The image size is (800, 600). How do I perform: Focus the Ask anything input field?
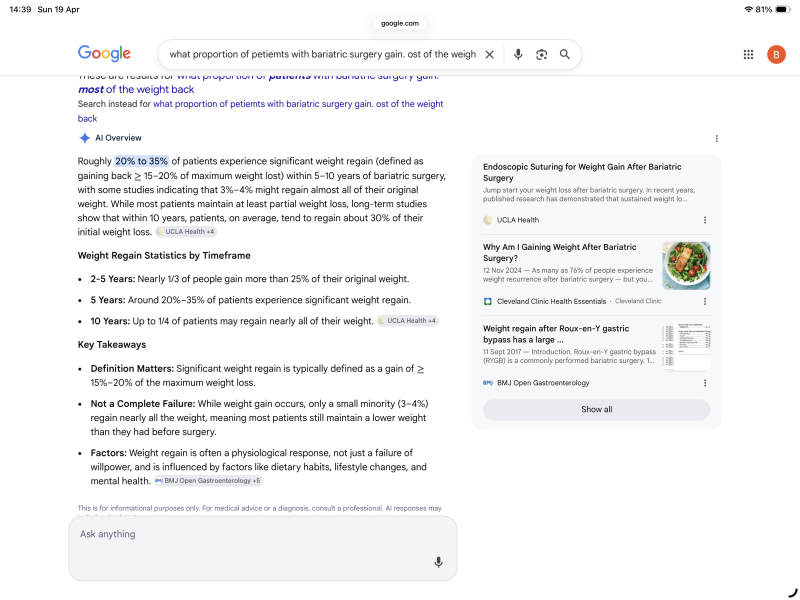point(263,548)
